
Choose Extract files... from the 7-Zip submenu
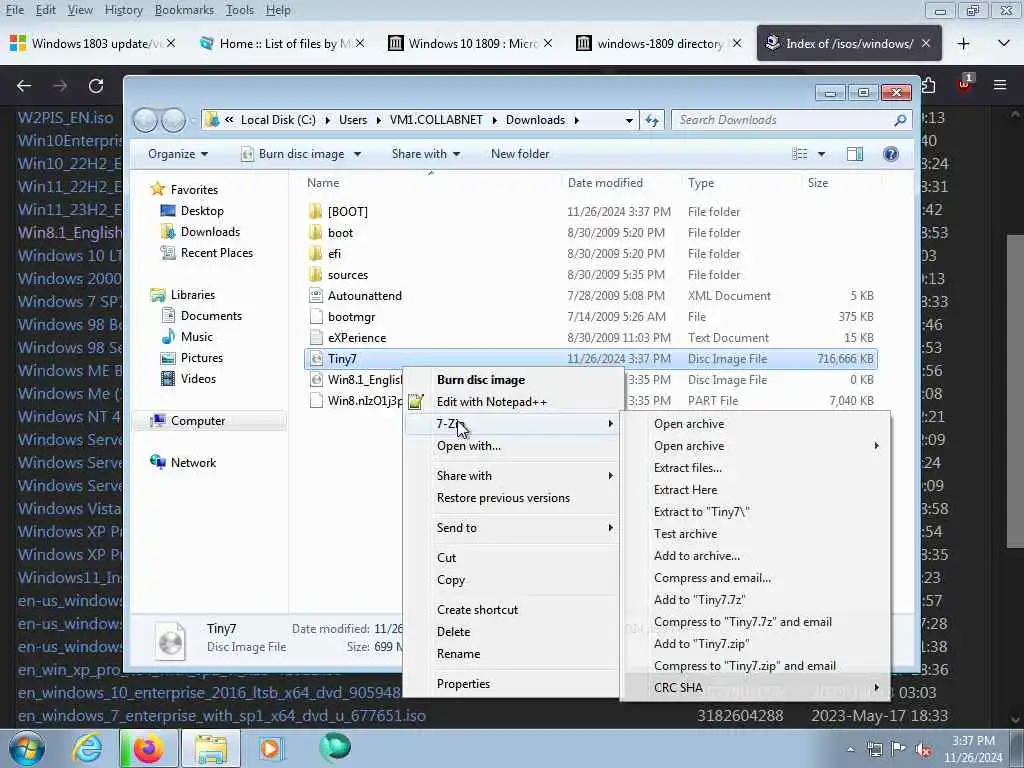688,468
